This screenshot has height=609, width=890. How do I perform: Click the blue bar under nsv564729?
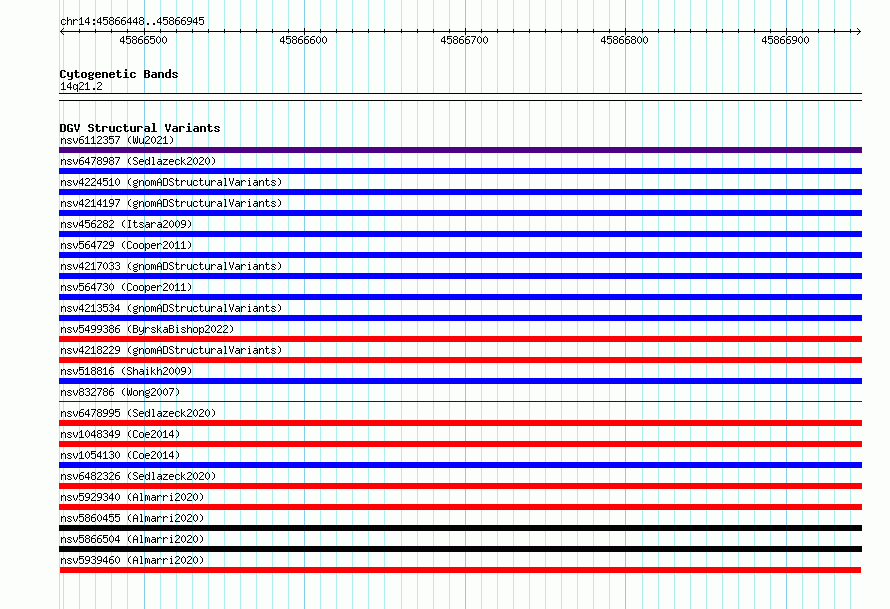coord(460,255)
